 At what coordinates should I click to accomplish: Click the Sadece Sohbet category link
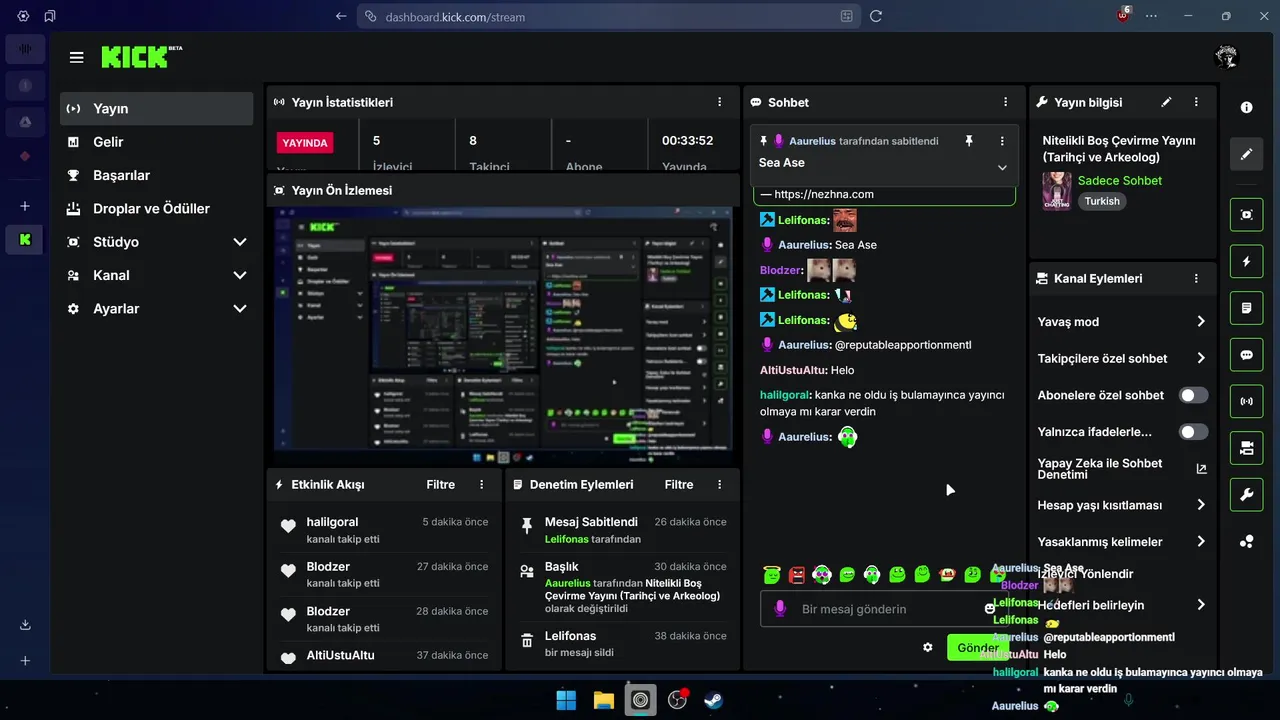point(1120,180)
